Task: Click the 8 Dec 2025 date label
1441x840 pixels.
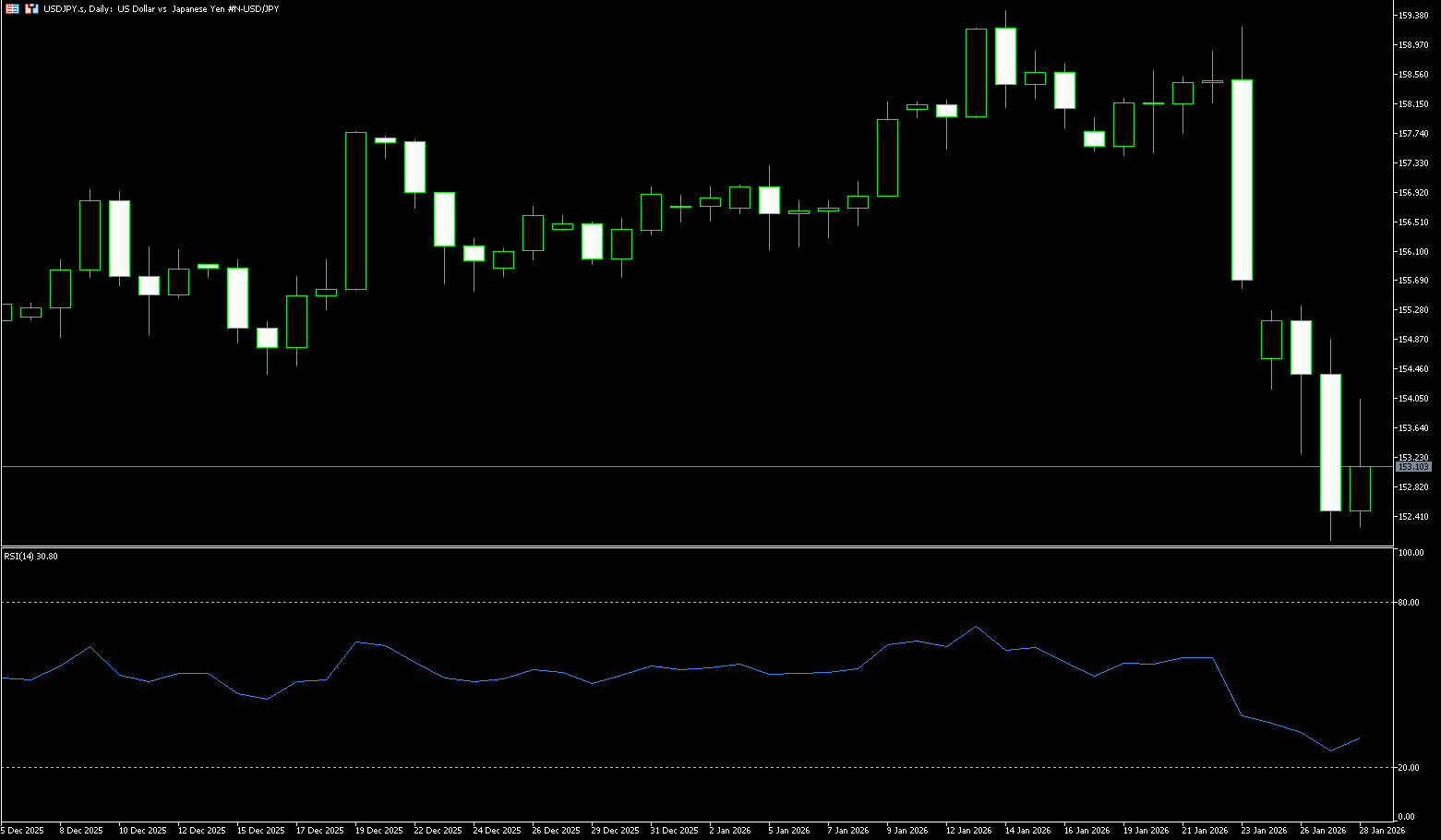Action: (x=80, y=831)
